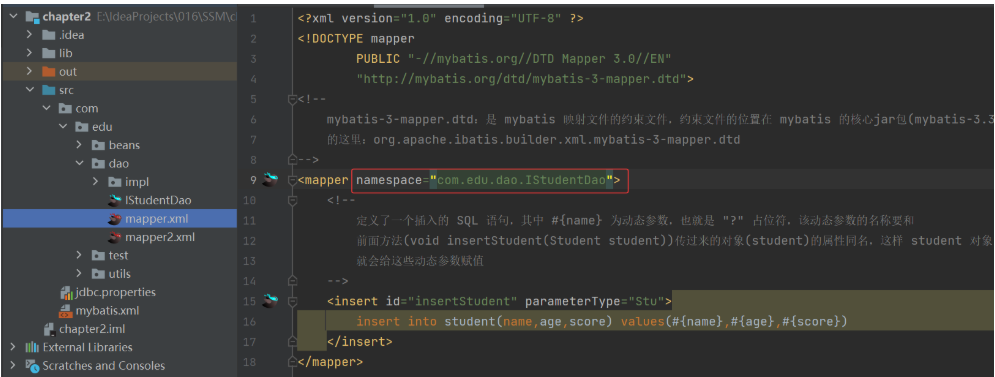The height and width of the screenshot is (377, 995).
Task: Click the Scratches and Consoles icon
Action: (32, 366)
